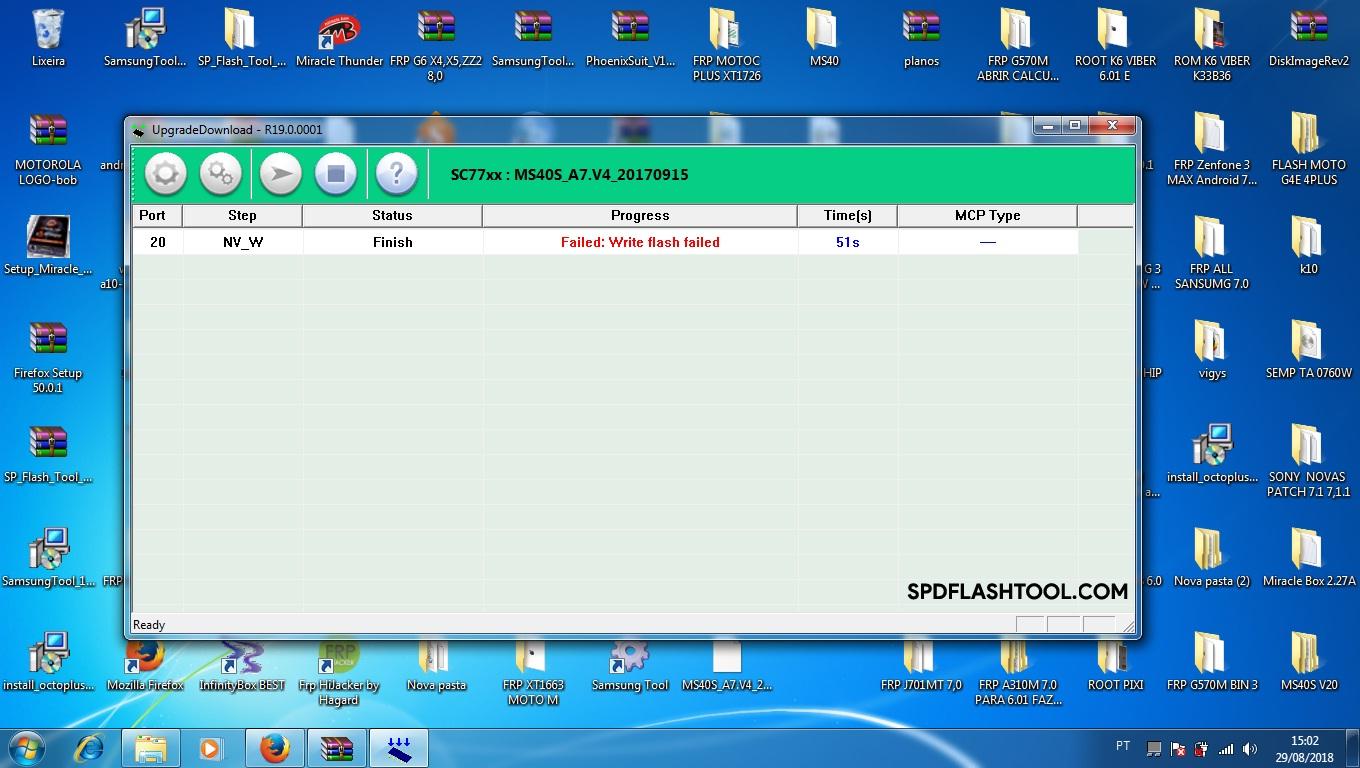Click the Port column header
Image resolution: width=1360 pixels, height=768 pixels.
click(x=157, y=215)
